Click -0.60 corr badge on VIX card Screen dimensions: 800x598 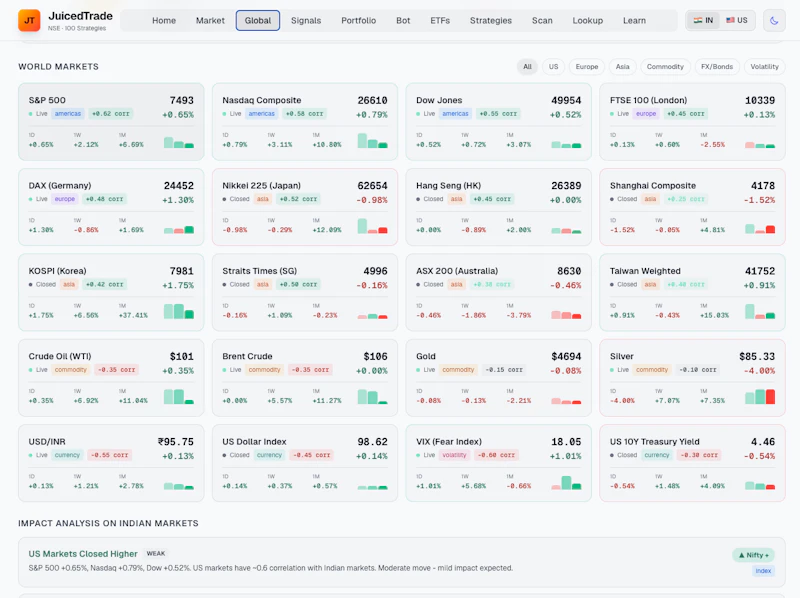click(496, 455)
